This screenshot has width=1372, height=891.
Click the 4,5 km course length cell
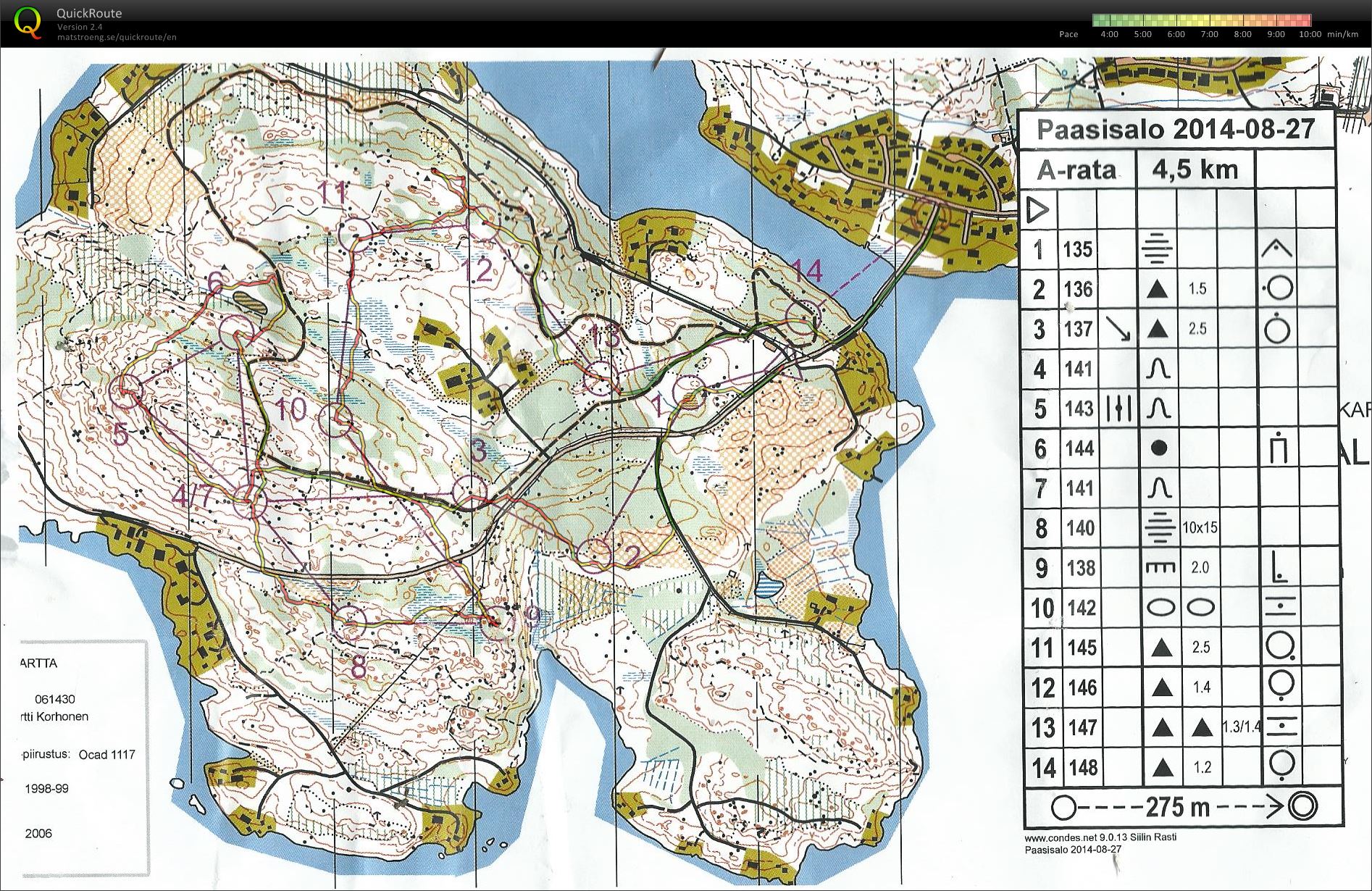tap(1195, 170)
